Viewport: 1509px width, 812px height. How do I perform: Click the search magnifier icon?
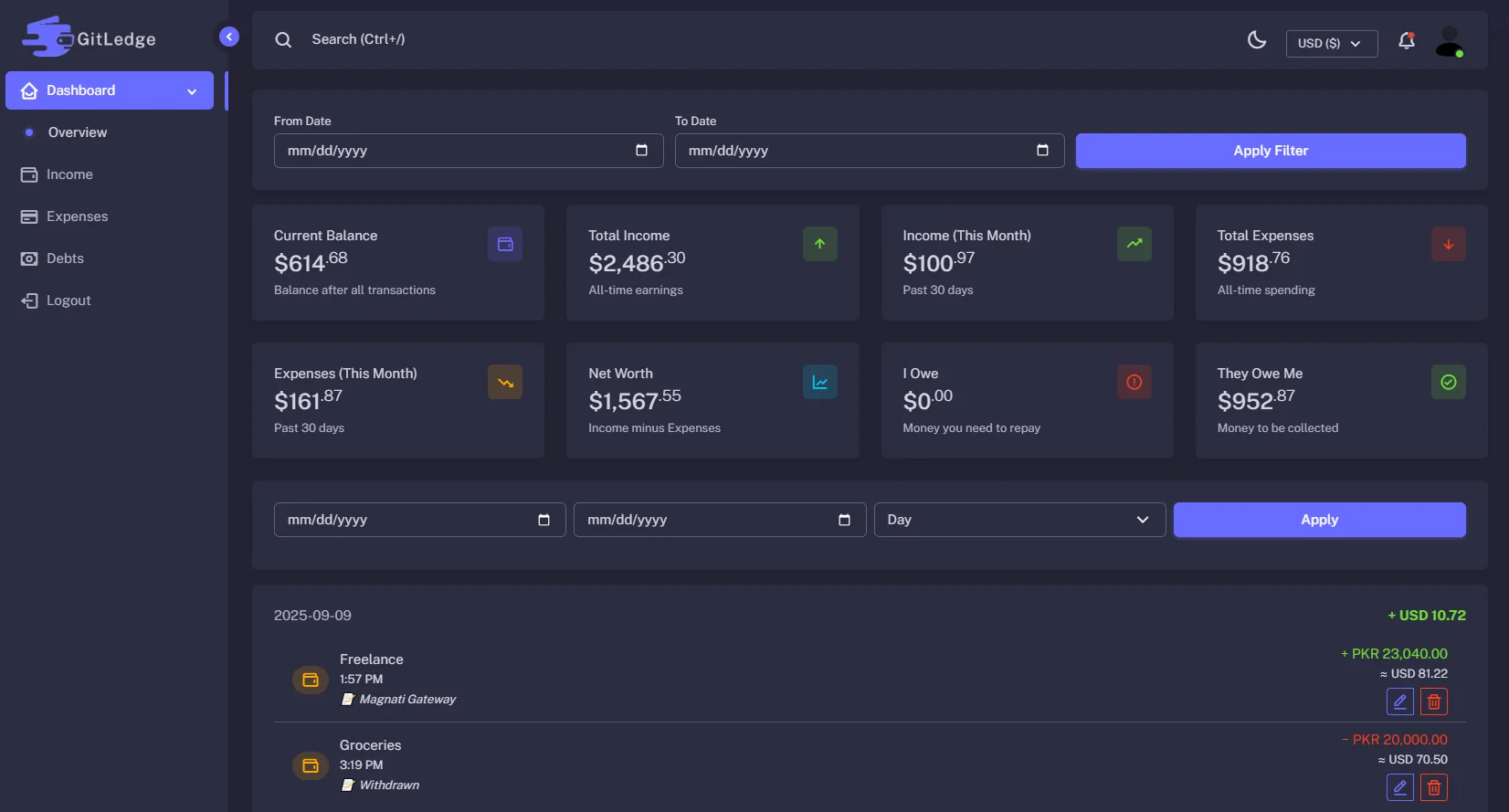284,40
